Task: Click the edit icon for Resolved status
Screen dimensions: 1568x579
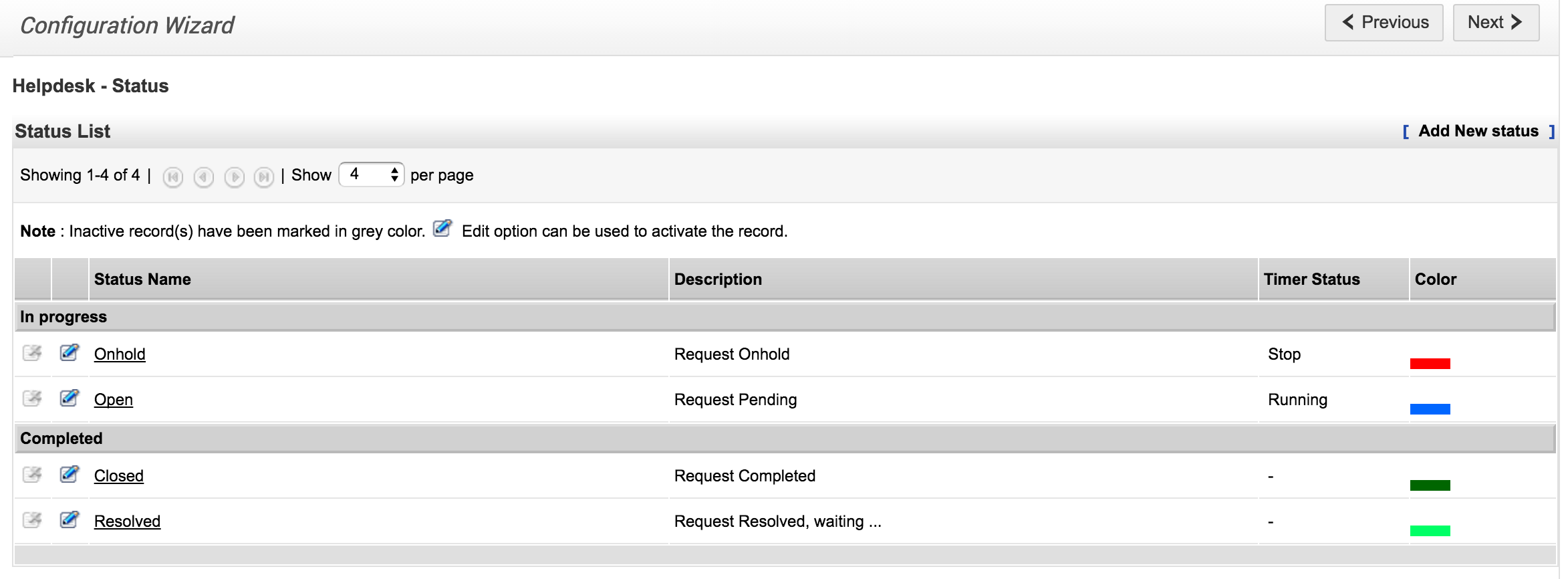Action: point(70,519)
